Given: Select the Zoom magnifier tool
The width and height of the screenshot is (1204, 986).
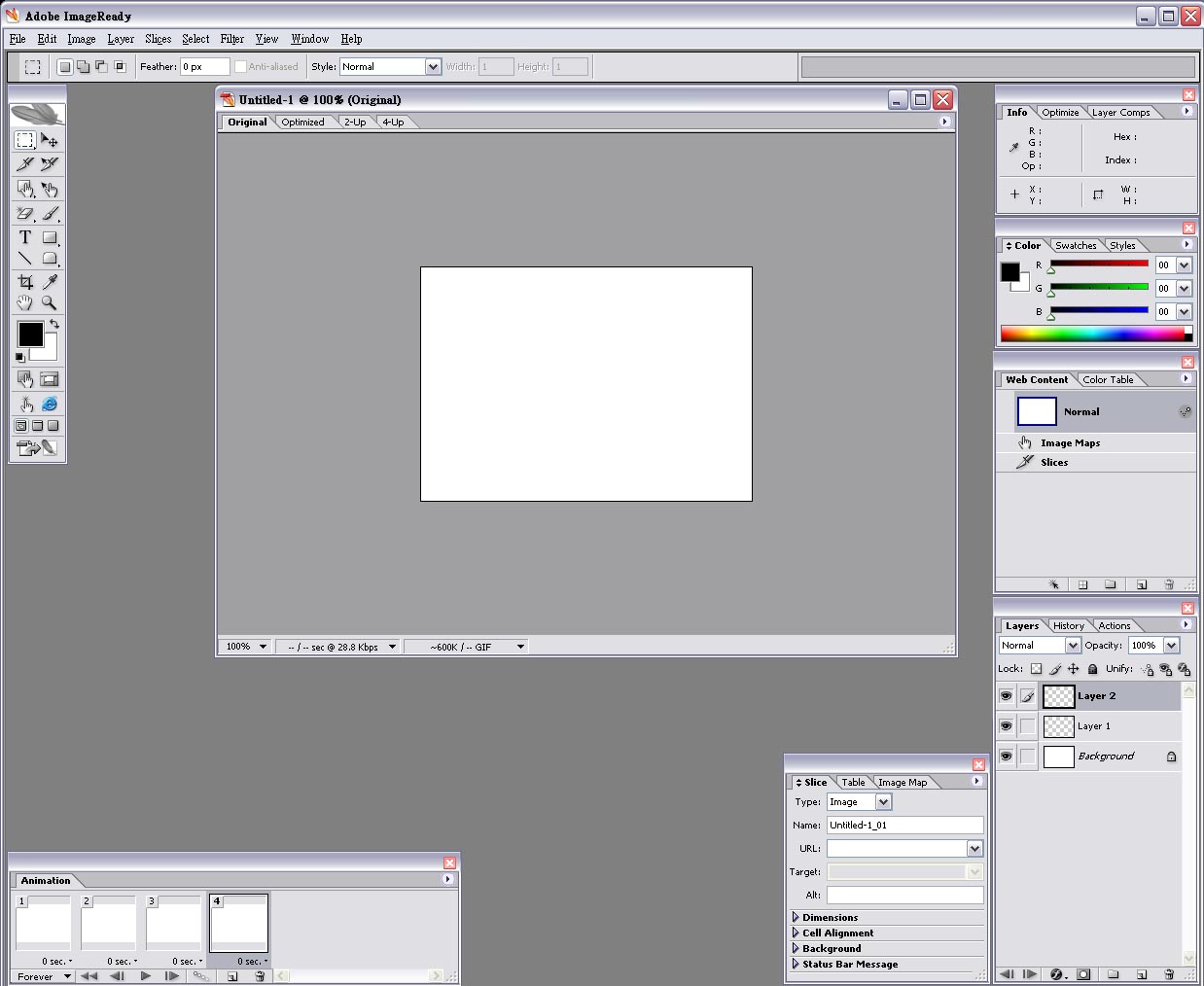Looking at the screenshot, I should [x=50, y=303].
